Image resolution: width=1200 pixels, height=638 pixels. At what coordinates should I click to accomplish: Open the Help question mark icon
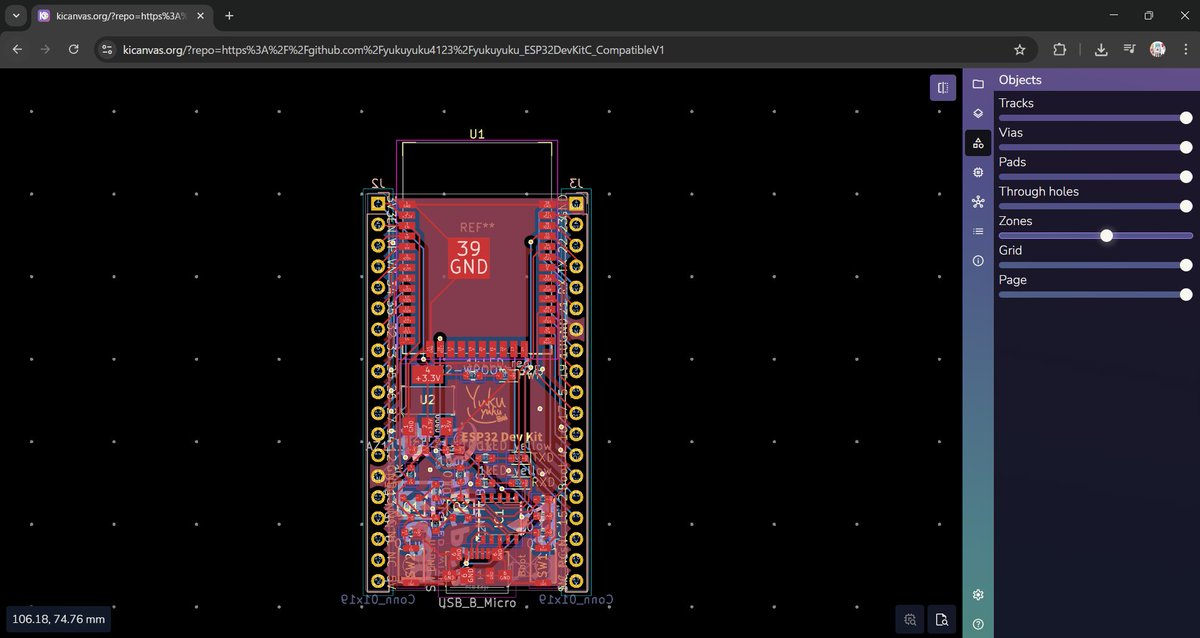pyautogui.click(x=978, y=624)
